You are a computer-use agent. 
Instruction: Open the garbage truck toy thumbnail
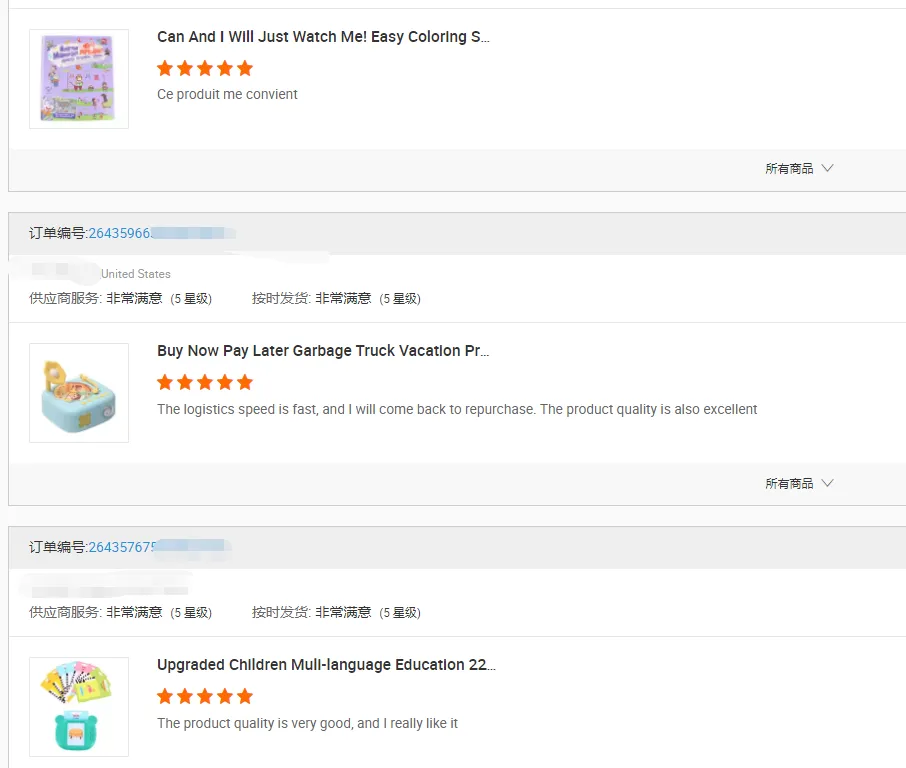(x=79, y=393)
